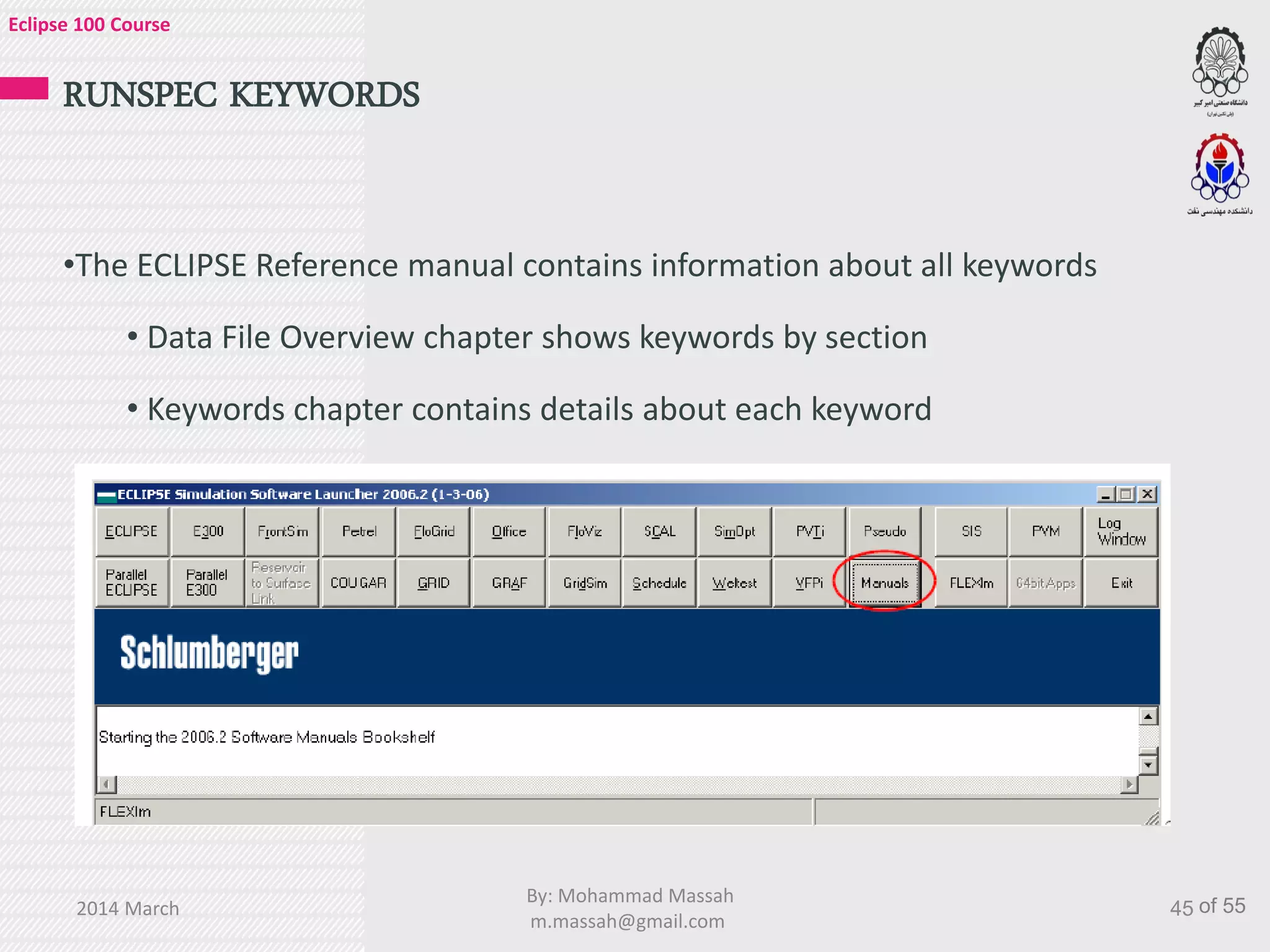Screen dimensions: 1270x952
Task: Launch the GRAF plotting tool
Action: (509, 583)
